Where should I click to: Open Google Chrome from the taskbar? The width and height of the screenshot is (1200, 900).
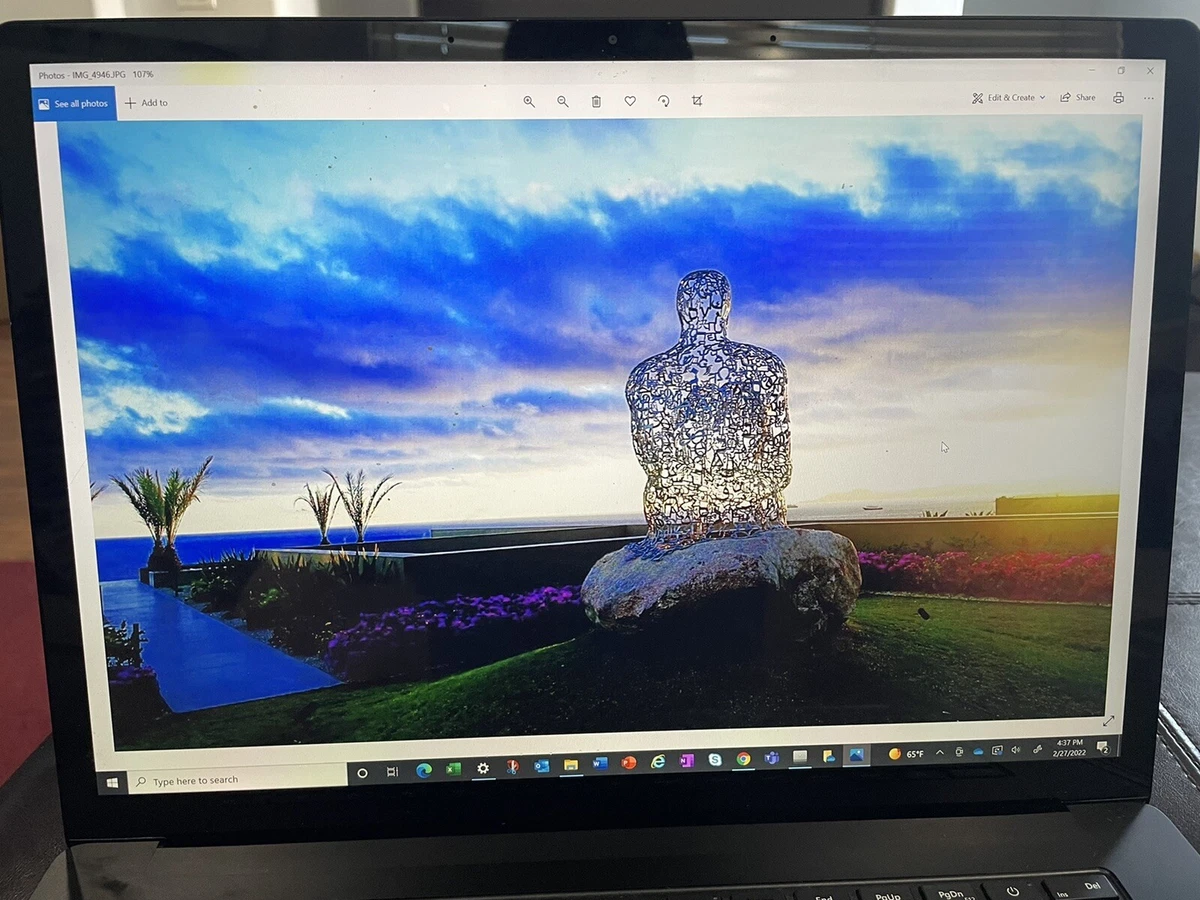743,759
